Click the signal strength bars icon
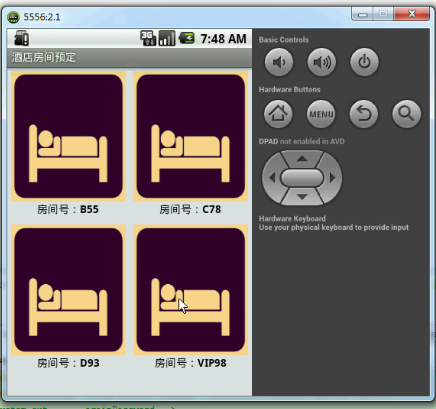 coord(167,38)
